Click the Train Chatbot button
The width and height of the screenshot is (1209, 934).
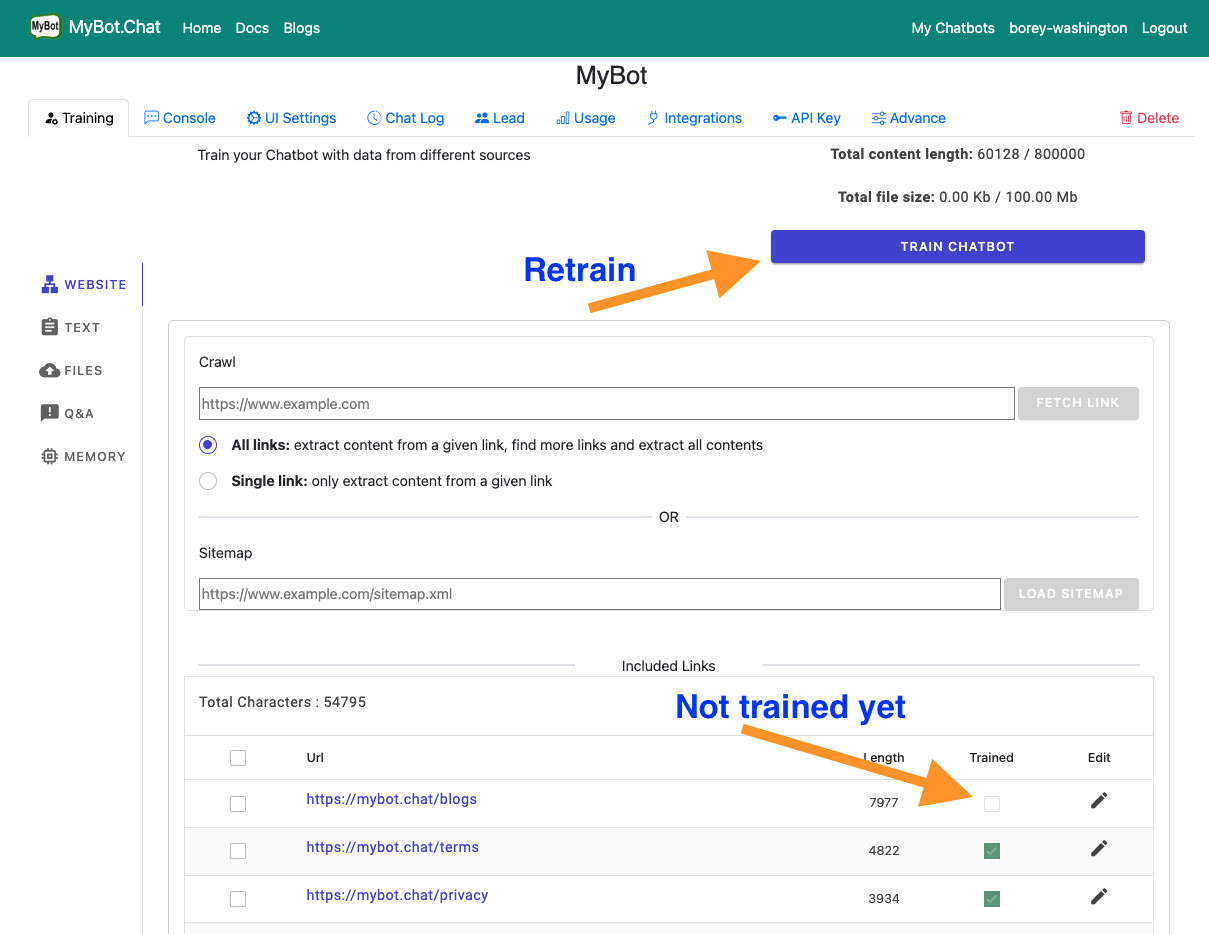[x=957, y=246]
